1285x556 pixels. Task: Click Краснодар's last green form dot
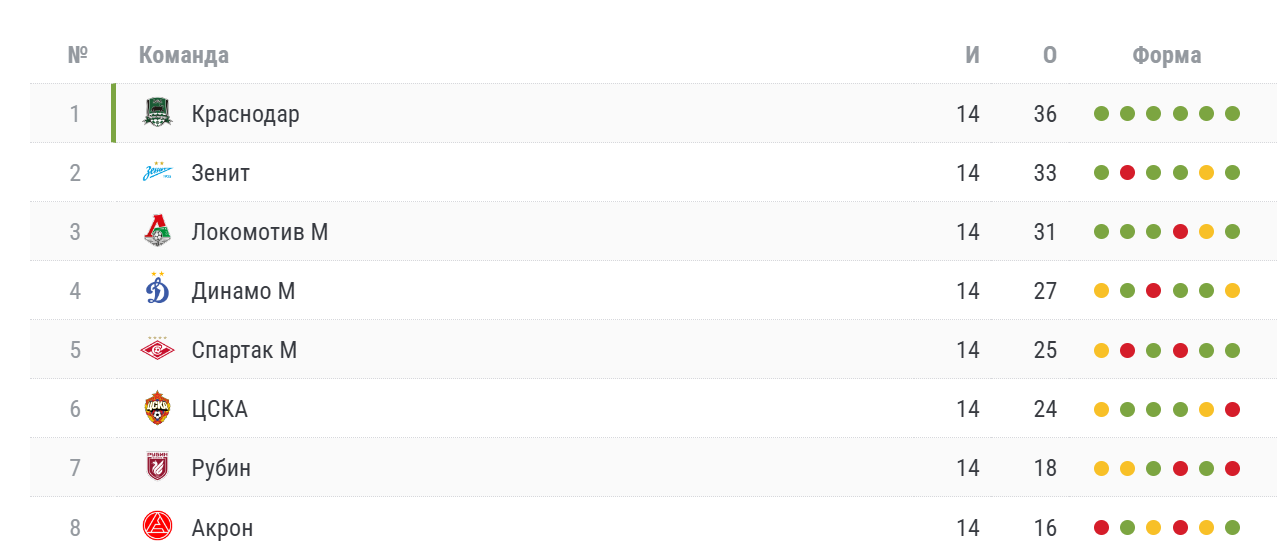[1232, 114]
